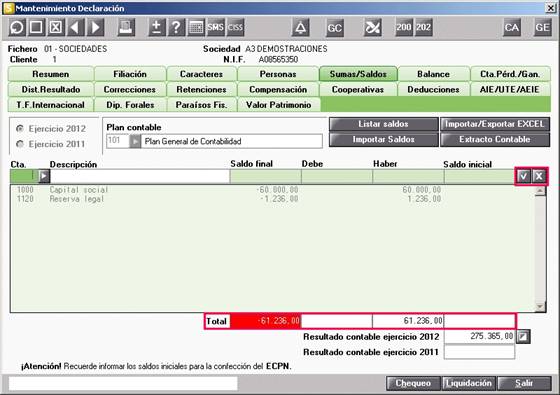Viewport: 560px width, 395px height.
Task: Open the Filiación tab
Action: tap(130, 74)
